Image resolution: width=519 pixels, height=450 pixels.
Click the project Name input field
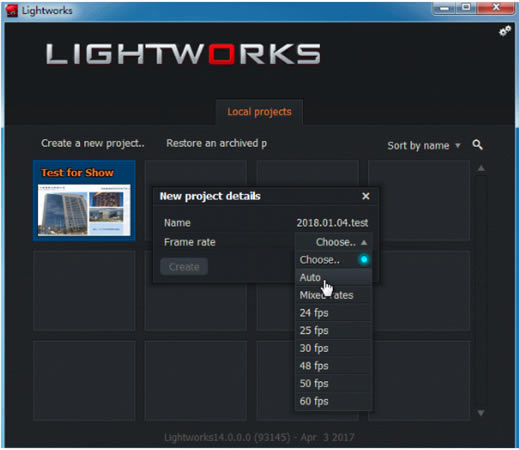(x=332, y=223)
